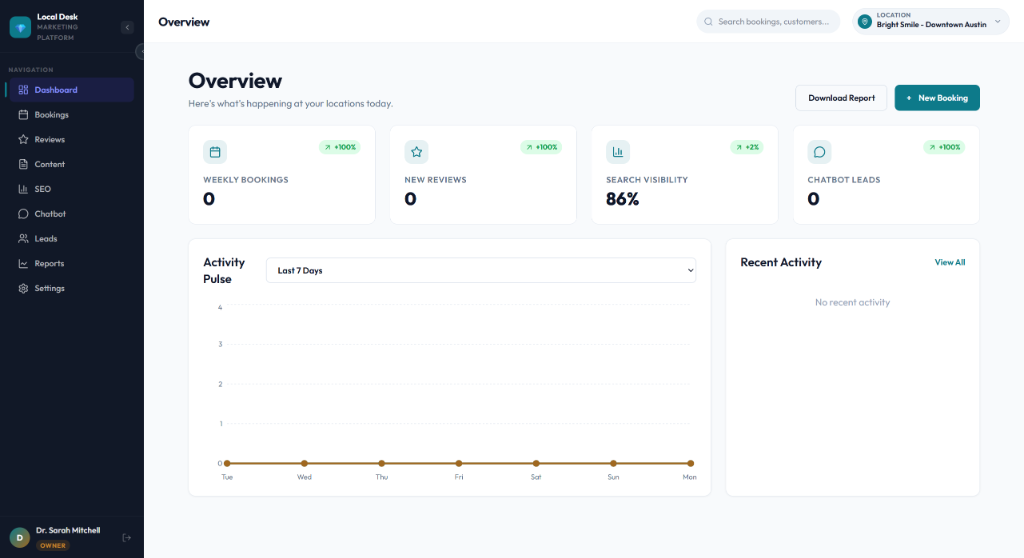Click the WEEKLY BOOKINGS label
Image resolution: width=1024 pixels, height=558 pixels.
point(246,180)
